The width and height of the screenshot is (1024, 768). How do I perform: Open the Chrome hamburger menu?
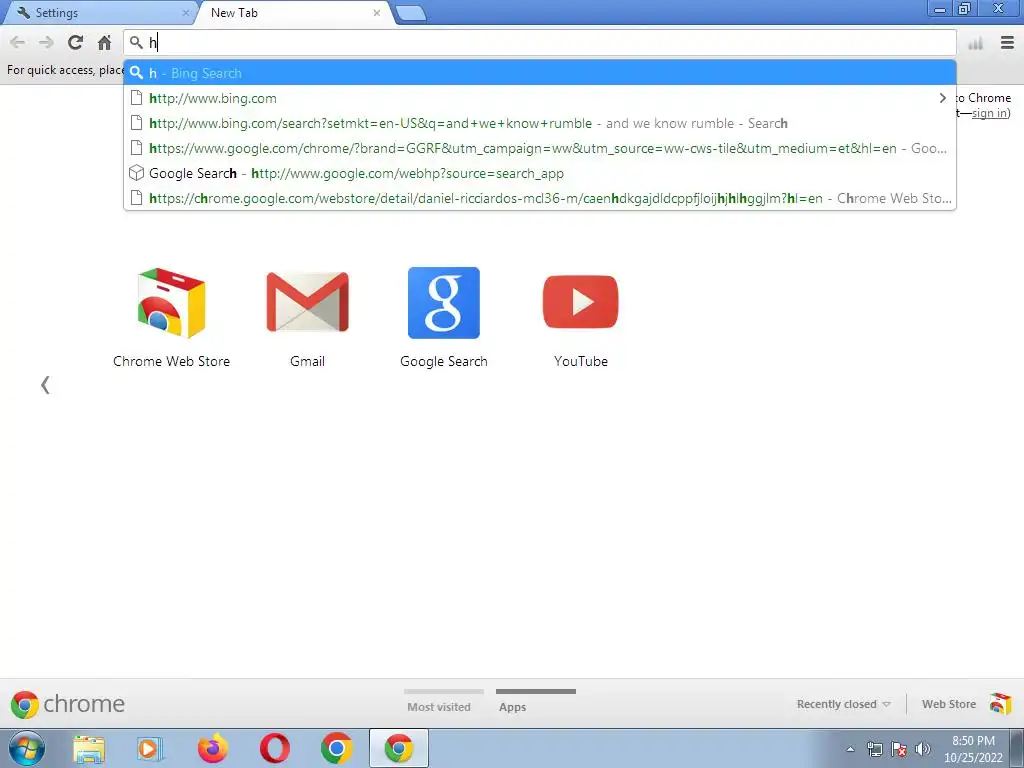(1007, 42)
